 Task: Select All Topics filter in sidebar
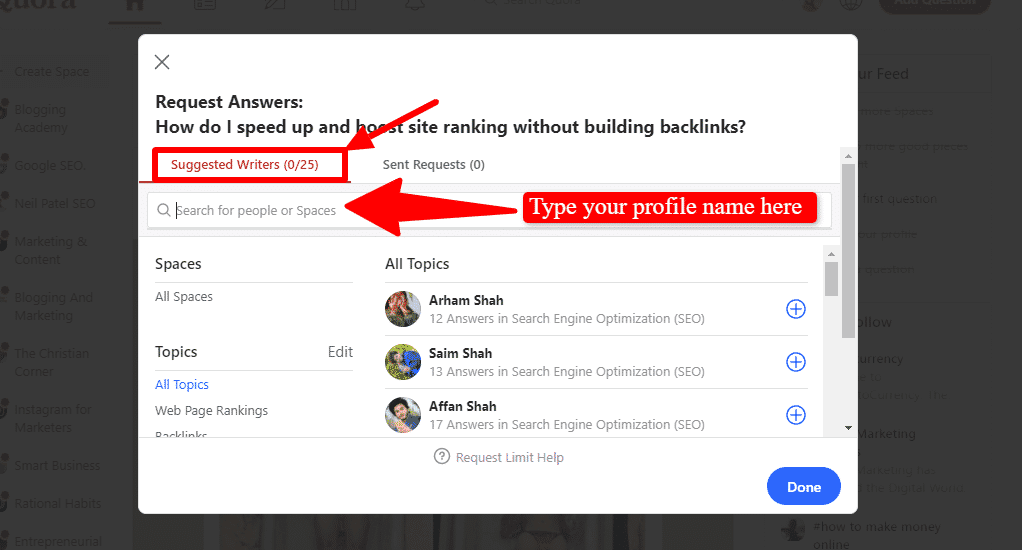182,384
